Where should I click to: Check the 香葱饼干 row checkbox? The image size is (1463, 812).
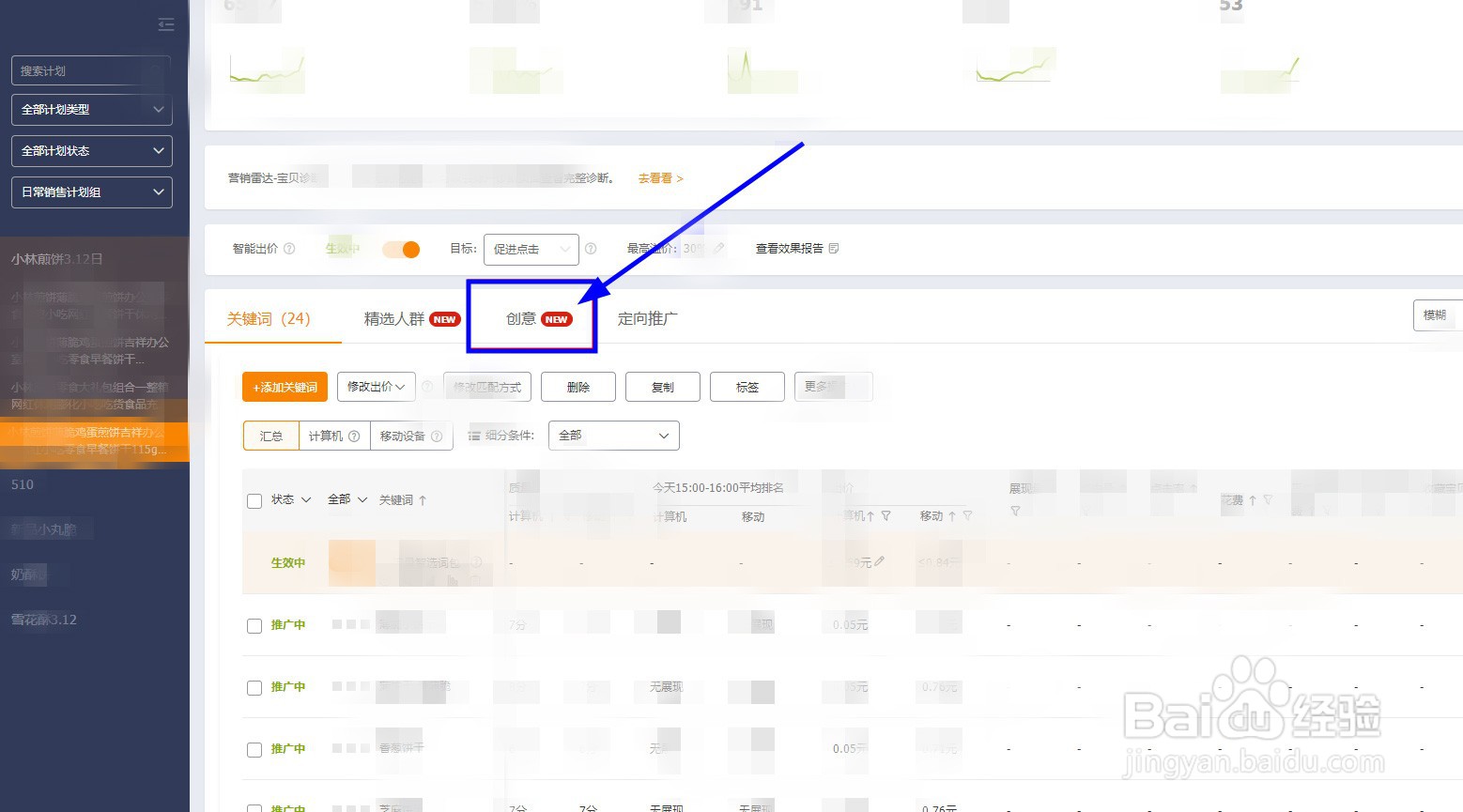(x=254, y=750)
